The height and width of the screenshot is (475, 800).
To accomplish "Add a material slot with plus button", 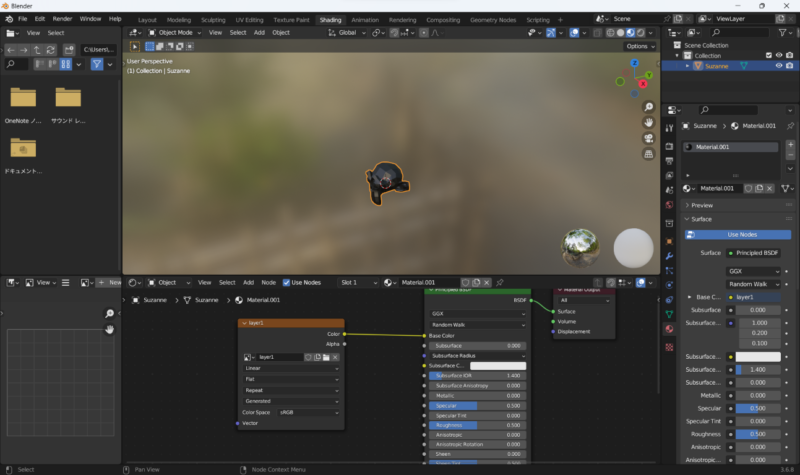I will tap(790, 145).
